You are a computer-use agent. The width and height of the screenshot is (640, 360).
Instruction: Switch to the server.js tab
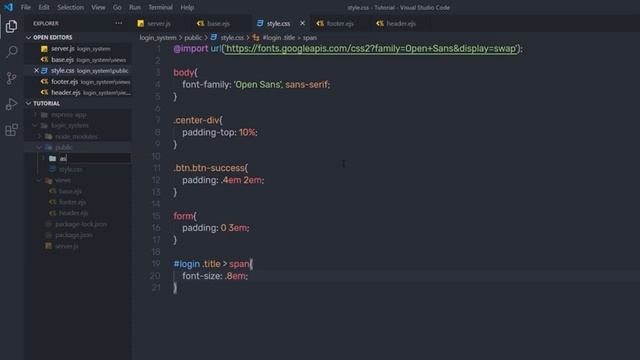159,24
